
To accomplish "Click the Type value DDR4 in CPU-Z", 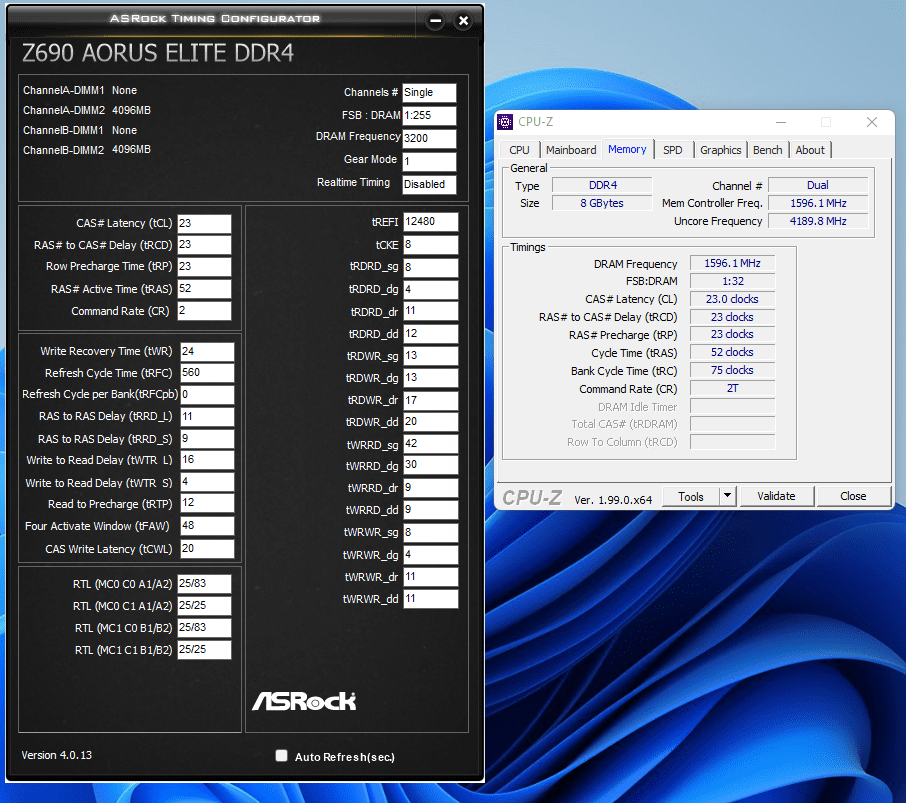I will click(602, 185).
